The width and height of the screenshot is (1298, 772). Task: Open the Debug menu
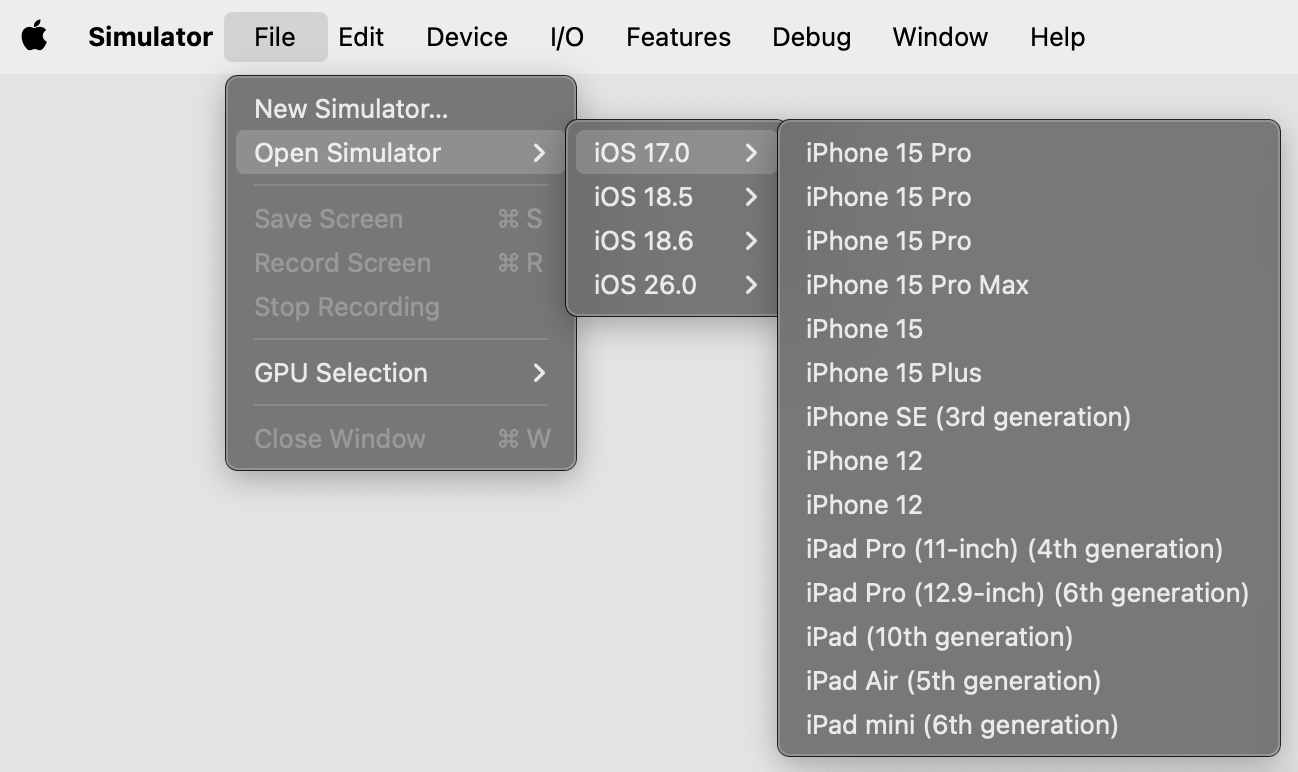811,37
